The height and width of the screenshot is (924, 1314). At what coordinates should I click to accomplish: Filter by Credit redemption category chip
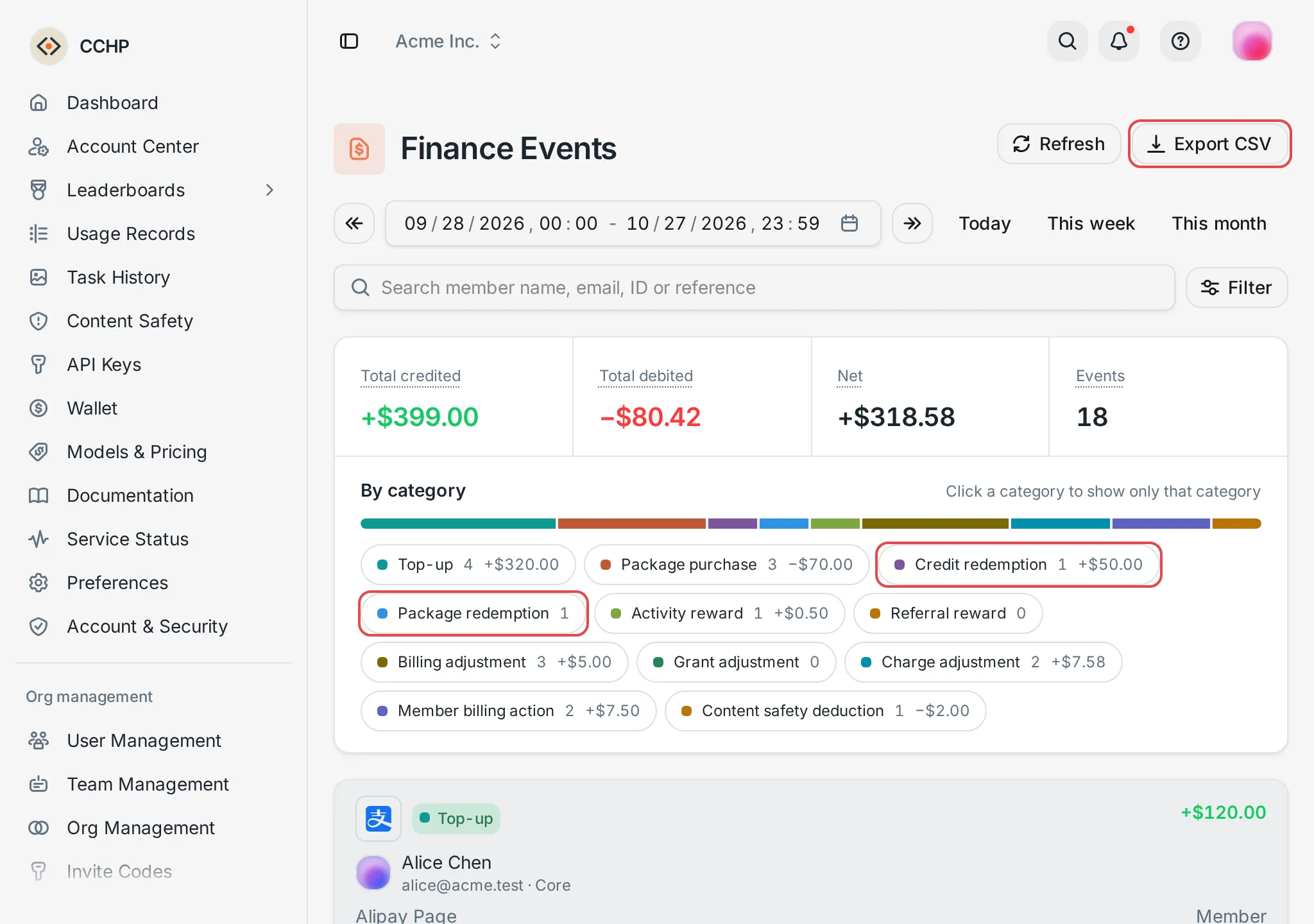[1018, 565]
